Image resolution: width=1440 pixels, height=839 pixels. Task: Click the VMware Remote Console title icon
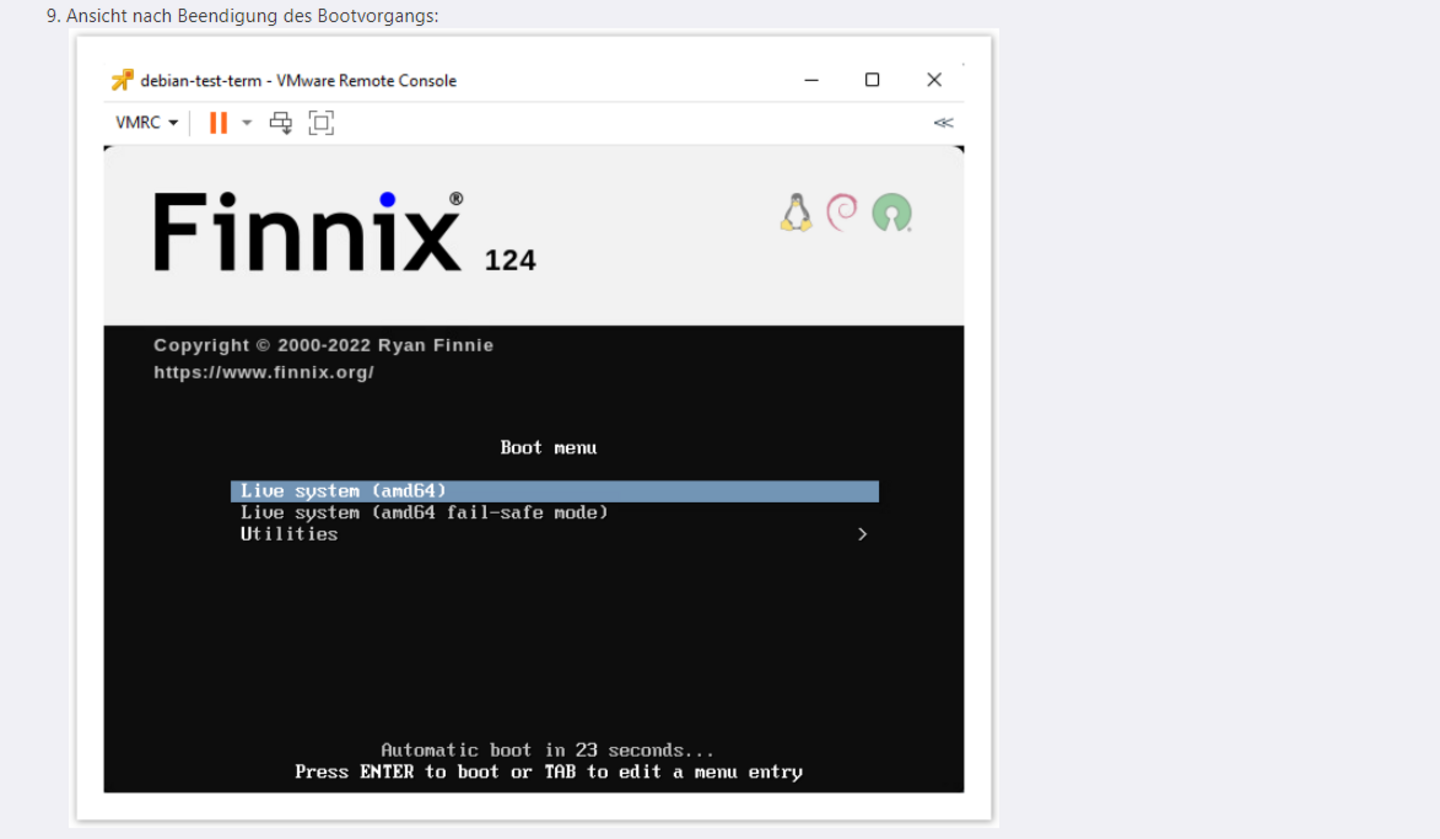coord(122,80)
